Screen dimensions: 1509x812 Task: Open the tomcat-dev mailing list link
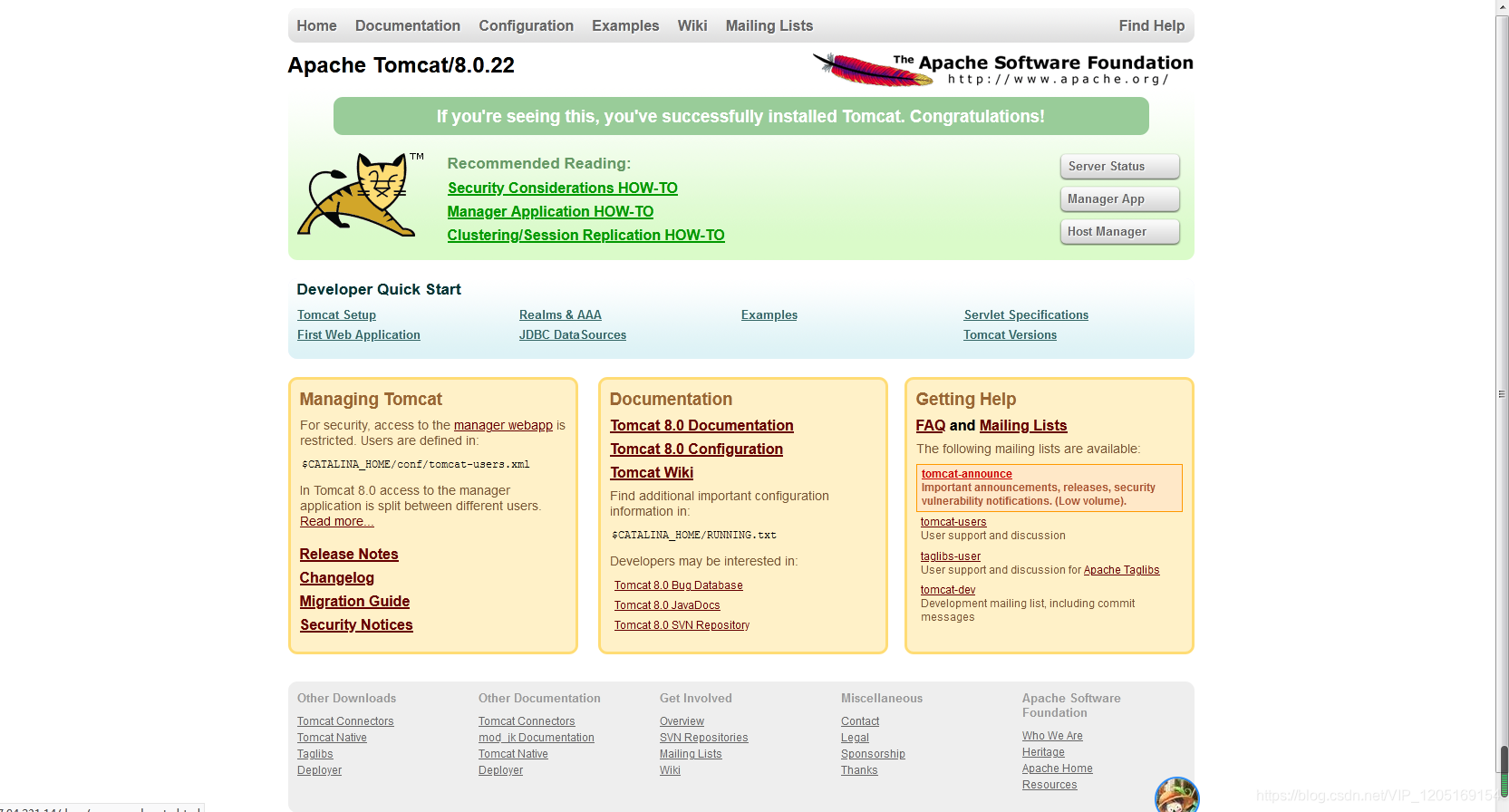coord(948,590)
